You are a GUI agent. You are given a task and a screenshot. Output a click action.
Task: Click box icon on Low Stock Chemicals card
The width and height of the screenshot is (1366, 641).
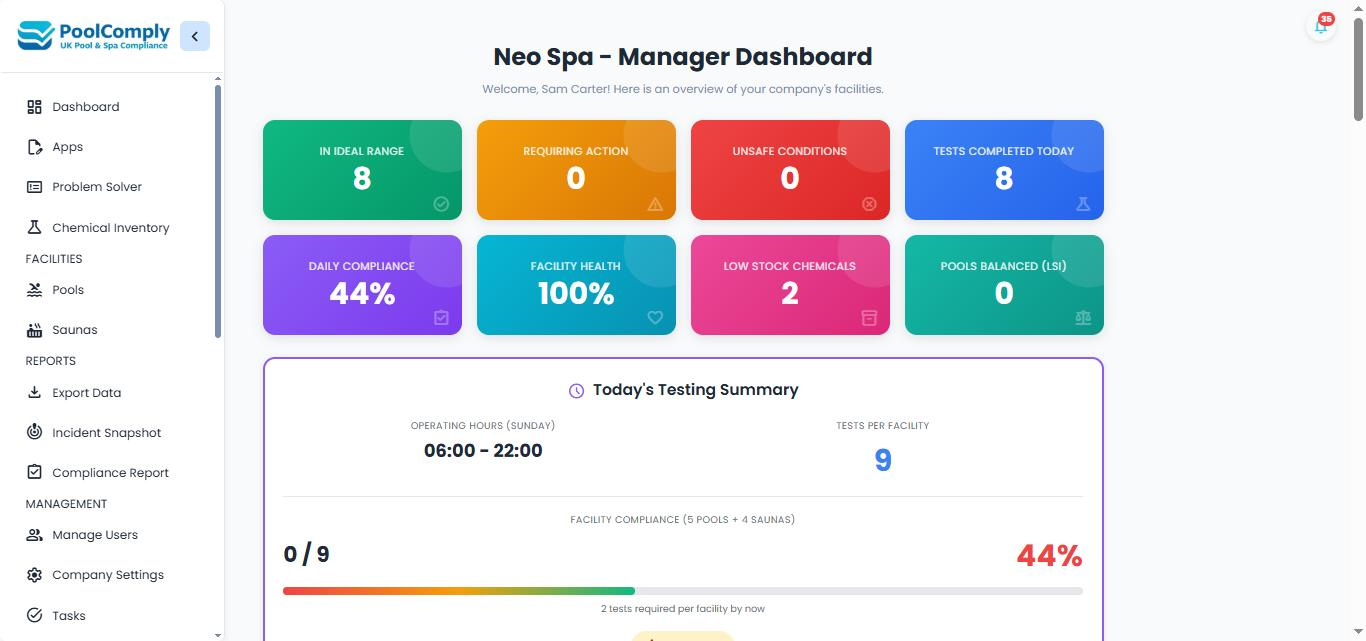point(869,318)
